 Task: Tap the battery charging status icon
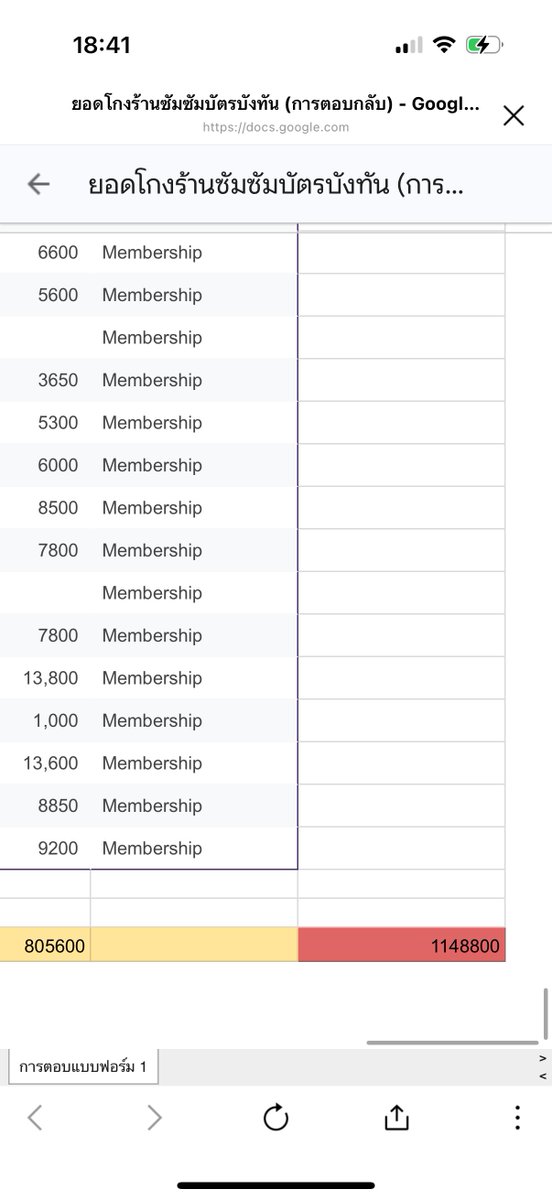(484, 45)
